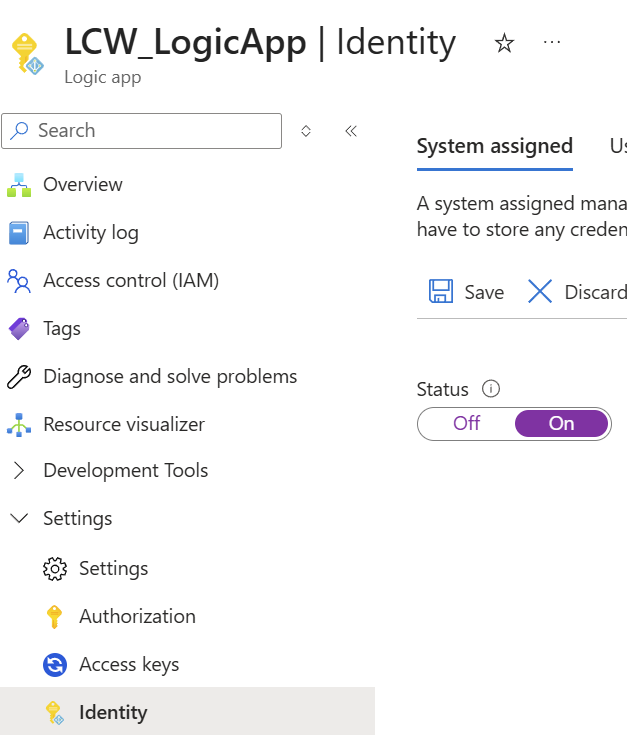Image resolution: width=627 pixels, height=743 pixels.
Task: Favorite the resource with the star icon
Action: click(504, 44)
